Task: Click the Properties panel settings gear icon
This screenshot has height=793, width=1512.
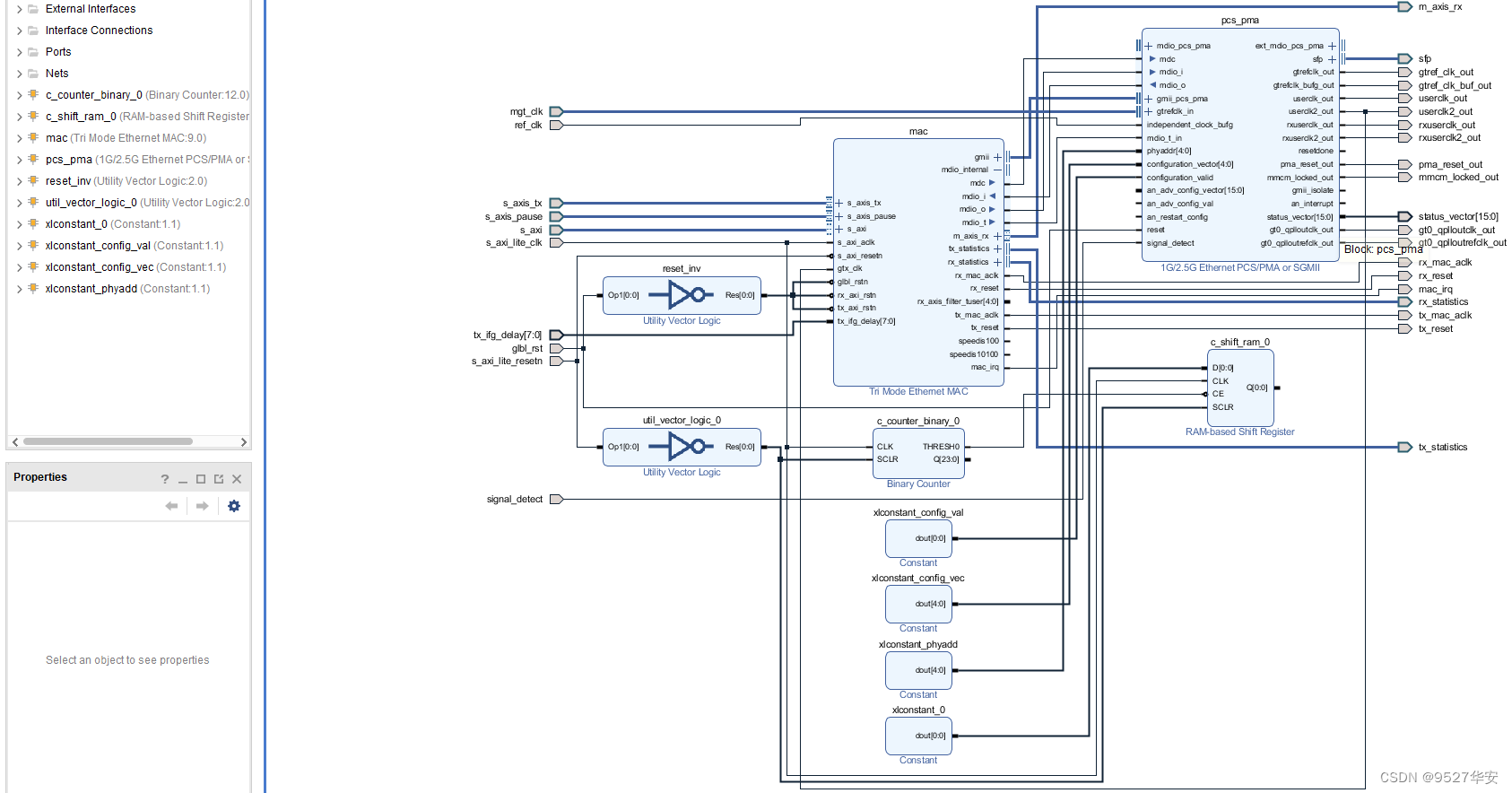Action: 234,506
